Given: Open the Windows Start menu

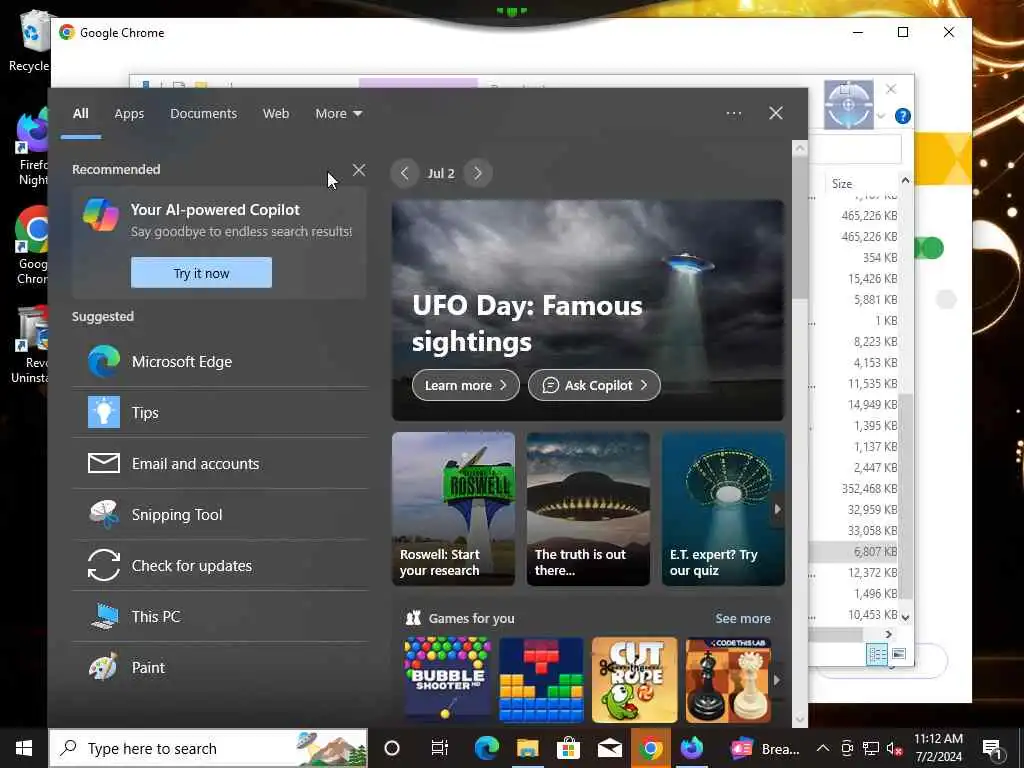Looking at the screenshot, I should click(x=24, y=748).
